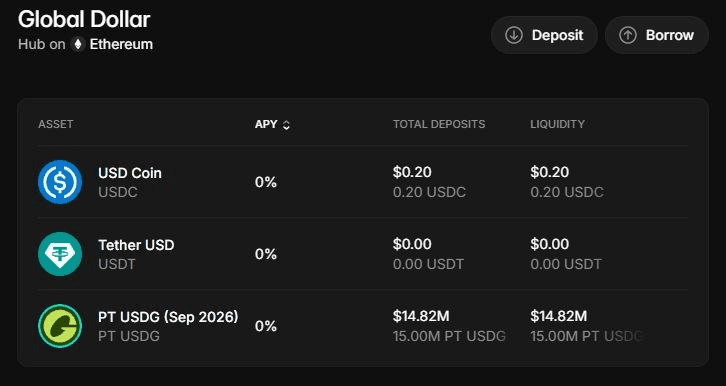This screenshot has width=726, height=386.
Task: Click the down-arrow circle in Deposit
Action: pos(514,35)
